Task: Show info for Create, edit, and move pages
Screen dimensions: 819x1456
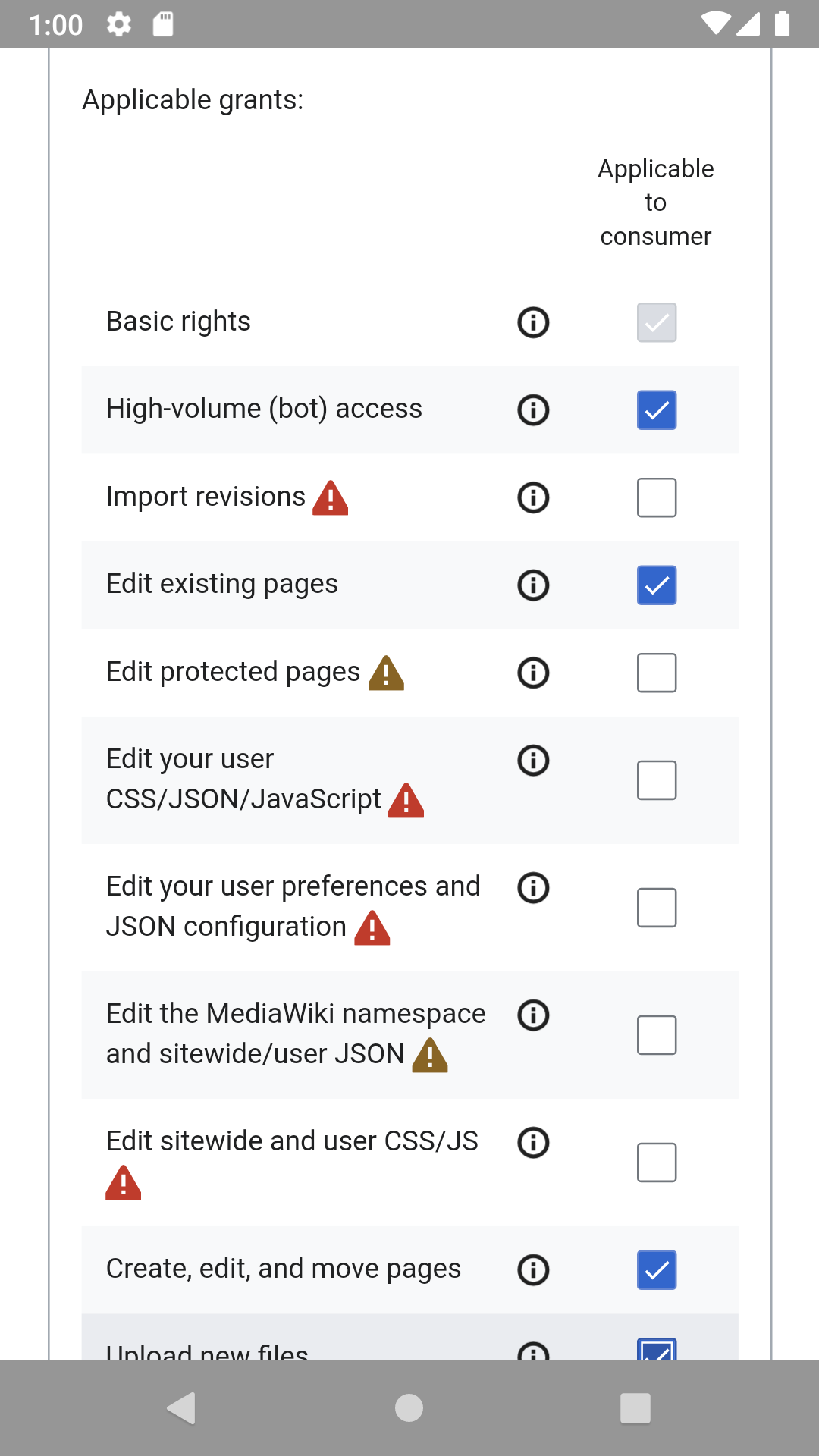Action: point(533,1270)
